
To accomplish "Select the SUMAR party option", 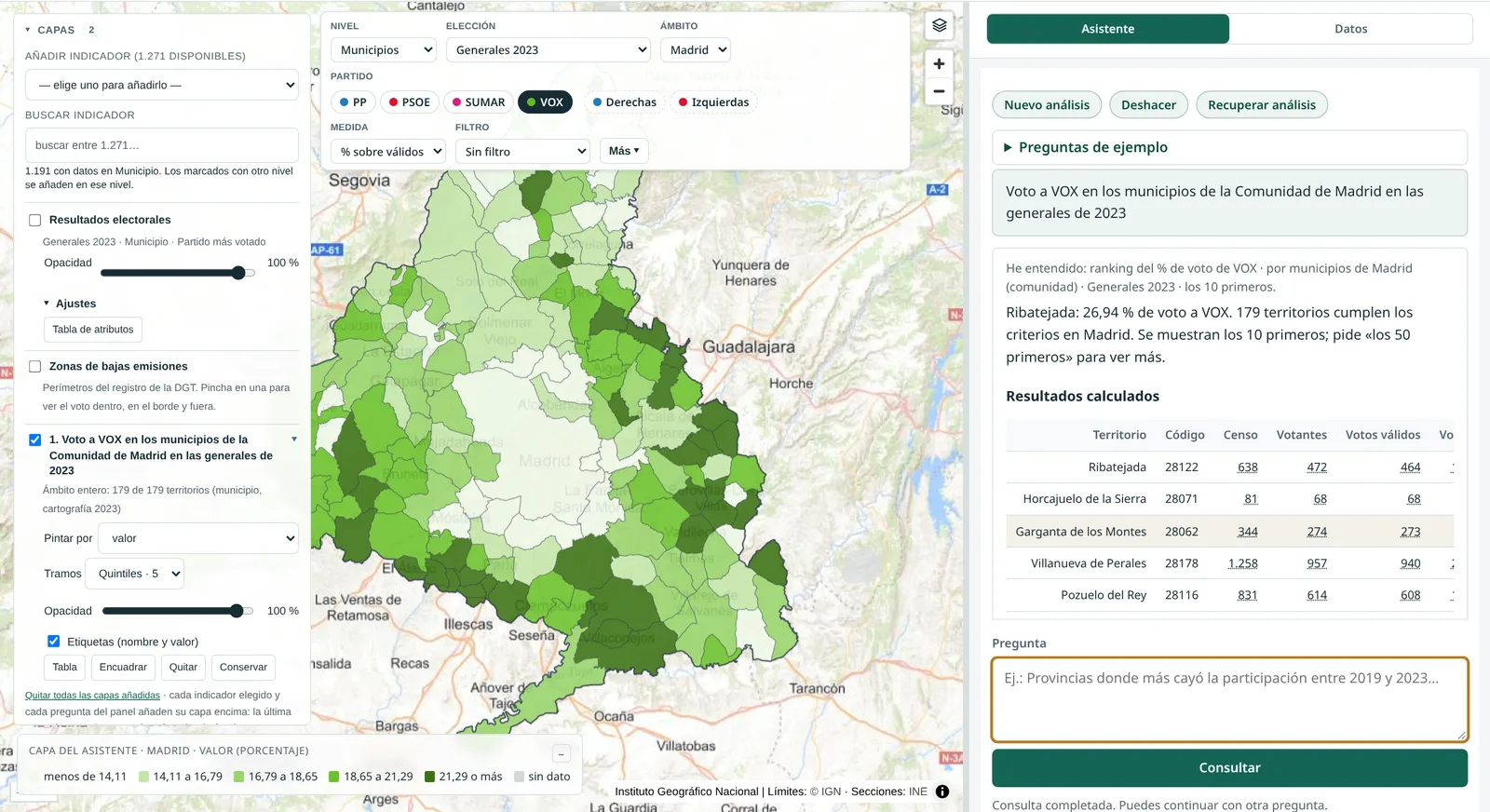I will [479, 102].
